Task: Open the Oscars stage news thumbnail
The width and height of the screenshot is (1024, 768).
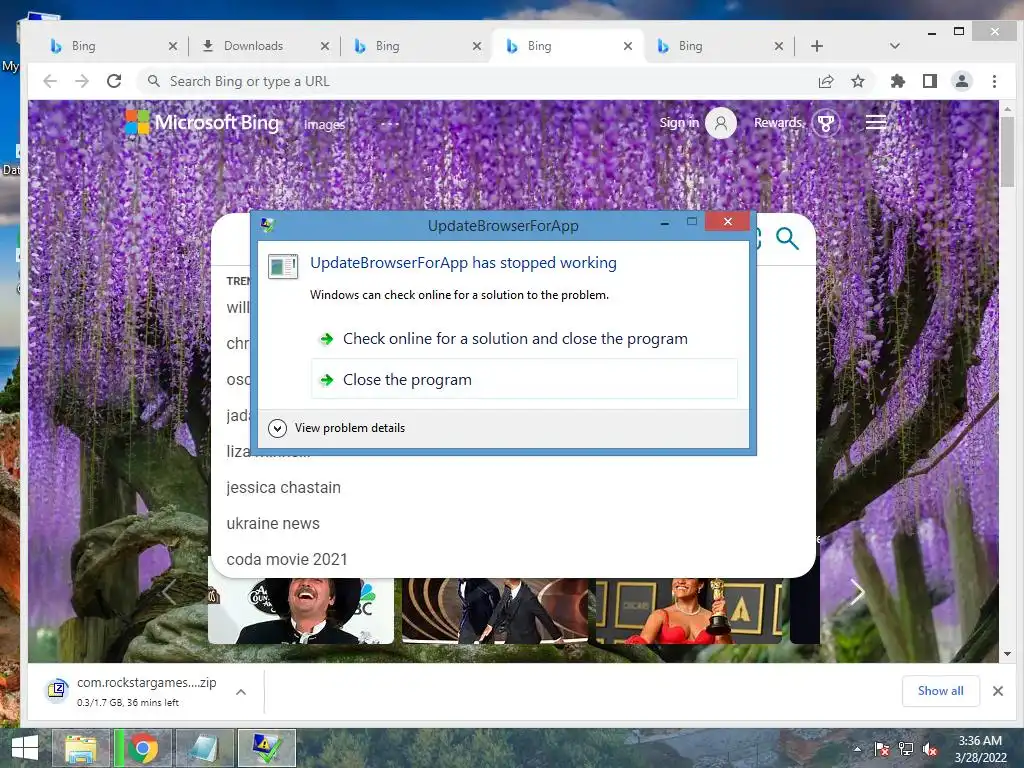Action: tap(494, 611)
